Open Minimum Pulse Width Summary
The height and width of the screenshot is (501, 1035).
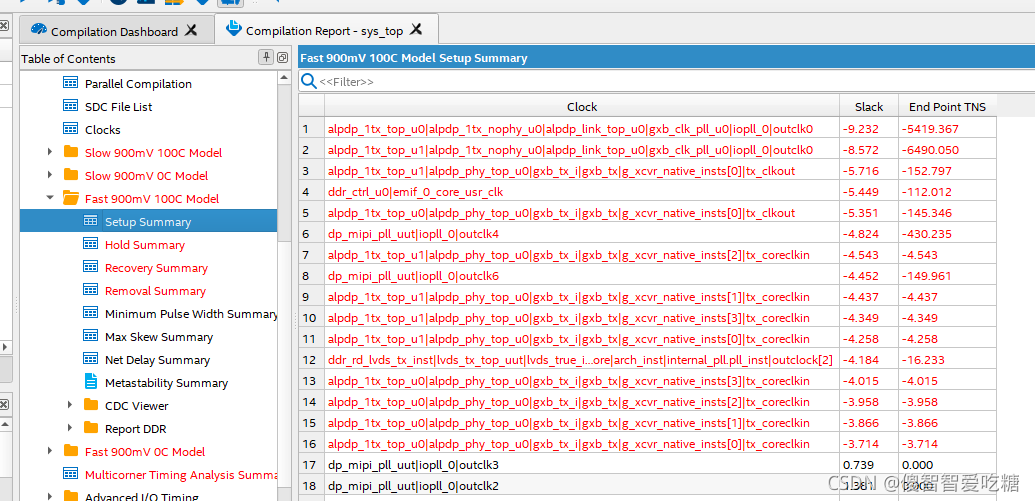click(191, 314)
